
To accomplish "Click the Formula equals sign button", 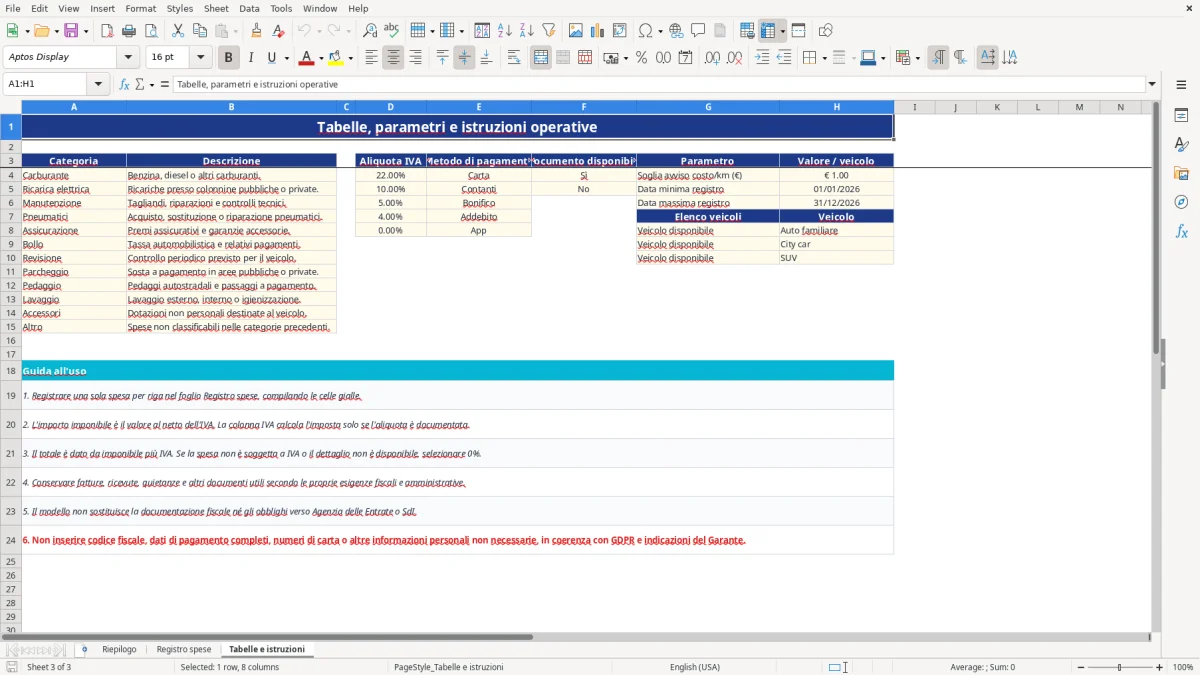I will pyautogui.click(x=165, y=85).
